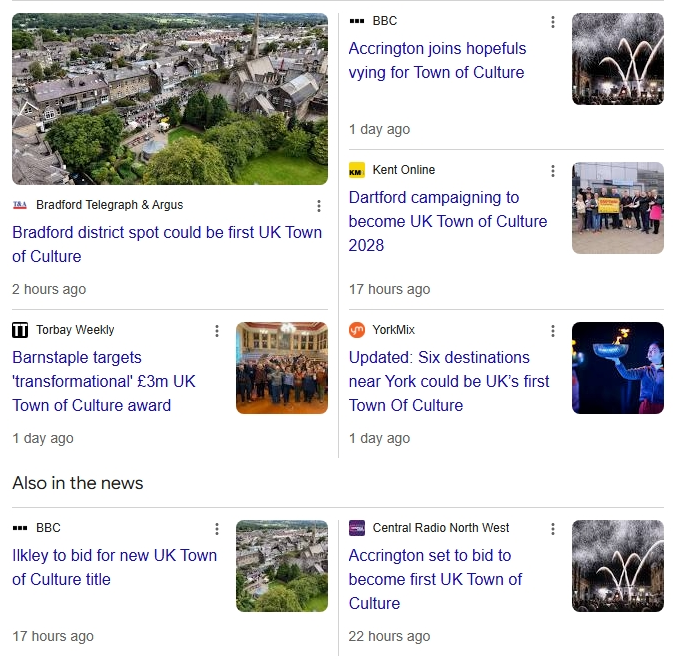The width and height of the screenshot is (675, 659).
Task: Open 'Updated: Six destinations near York' headline
Action: click(449, 381)
